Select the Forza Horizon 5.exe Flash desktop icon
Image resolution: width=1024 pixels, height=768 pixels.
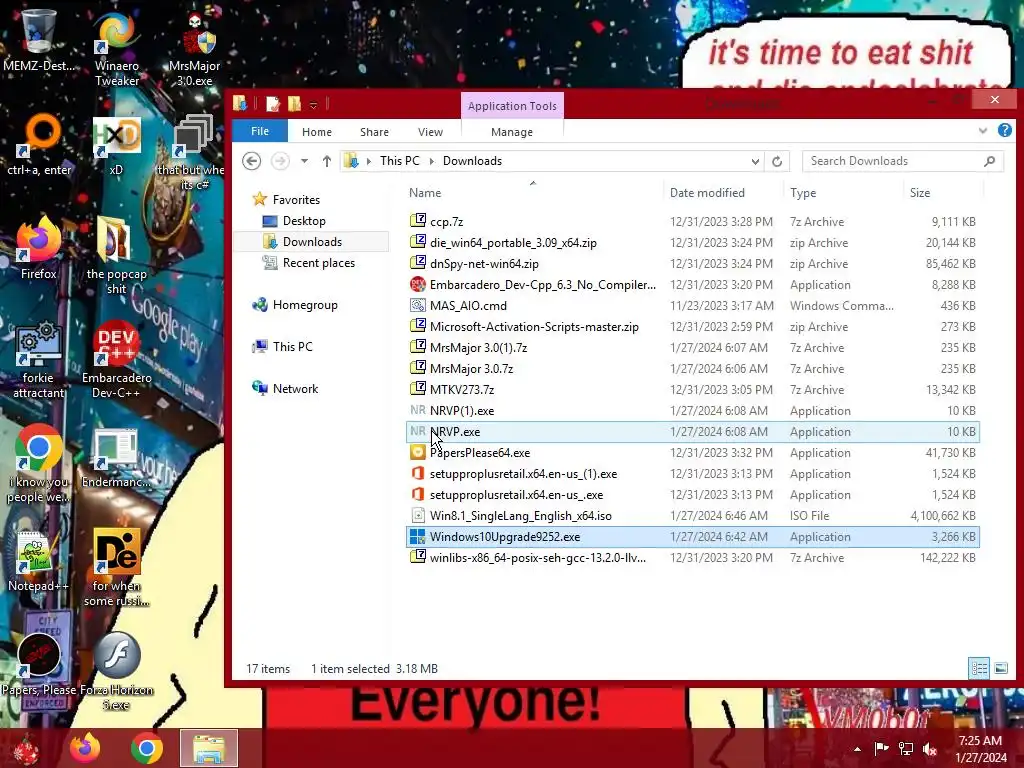116,671
